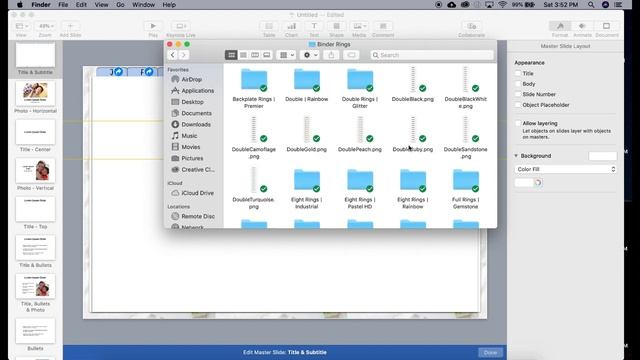Switch Finder to list view
Viewport: 640px width, 360px height.
coord(243,55)
